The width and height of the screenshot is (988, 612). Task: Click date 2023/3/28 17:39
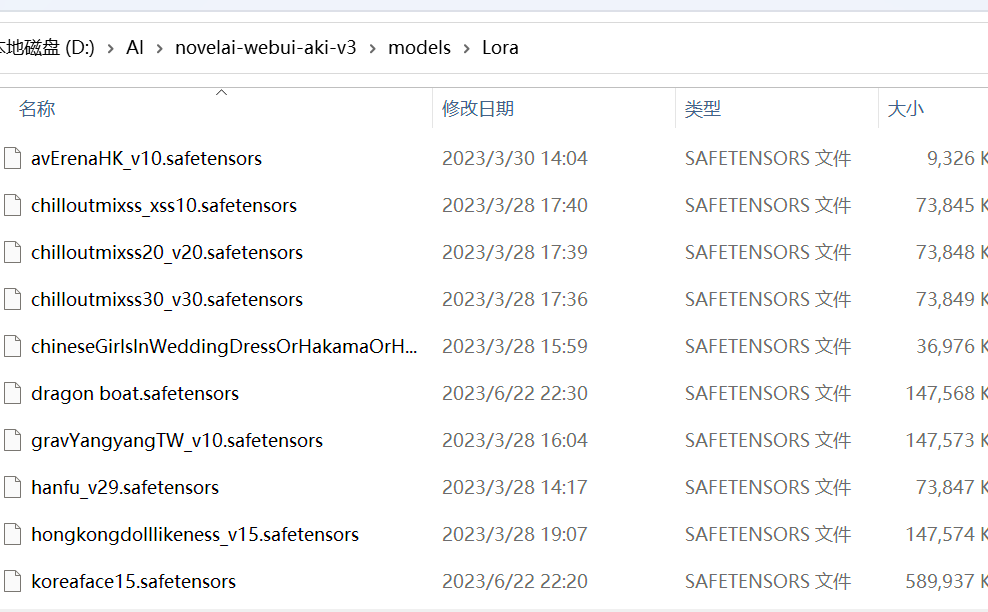515,252
